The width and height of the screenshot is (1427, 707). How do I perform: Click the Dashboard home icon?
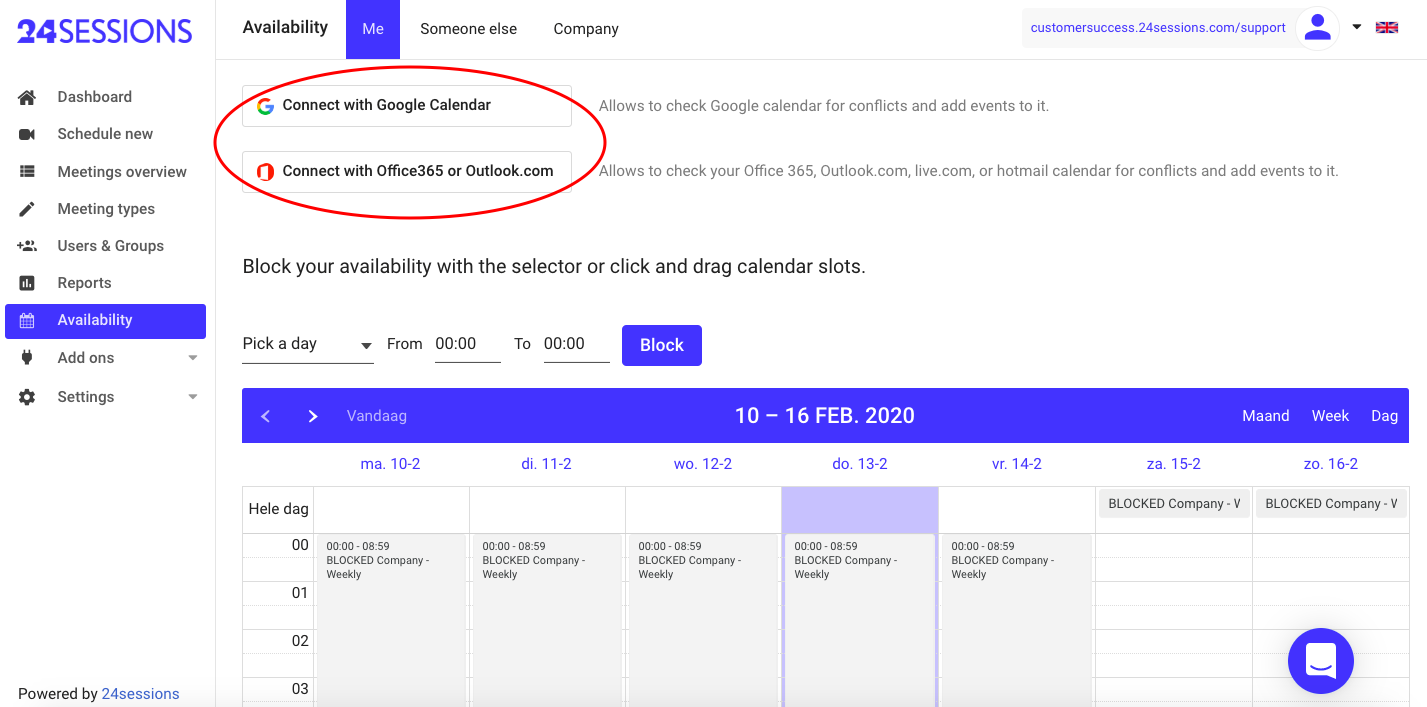tap(27, 97)
